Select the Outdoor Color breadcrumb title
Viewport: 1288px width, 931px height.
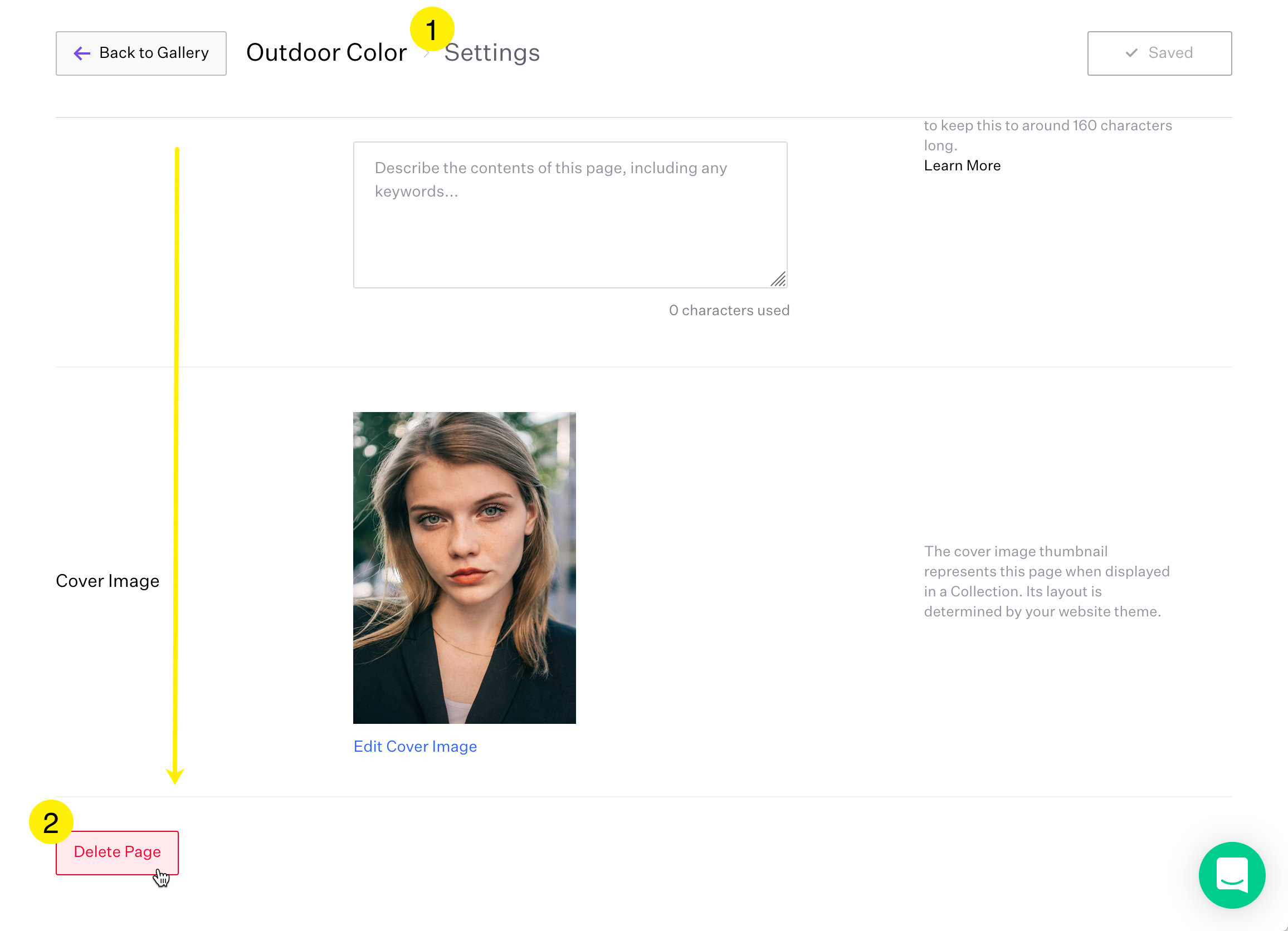(x=326, y=53)
